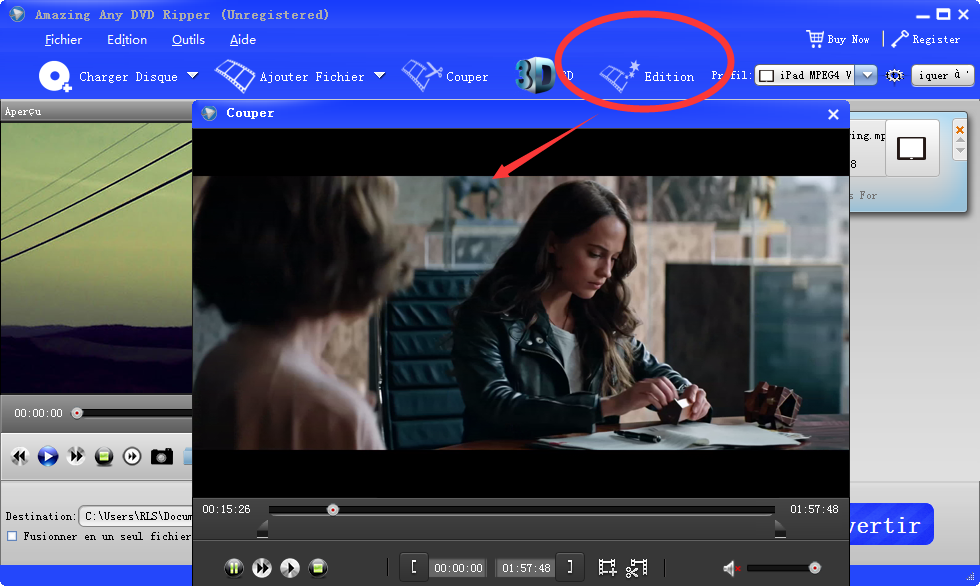Close the Couper dialog
This screenshot has width=980, height=586.
click(x=833, y=114)
